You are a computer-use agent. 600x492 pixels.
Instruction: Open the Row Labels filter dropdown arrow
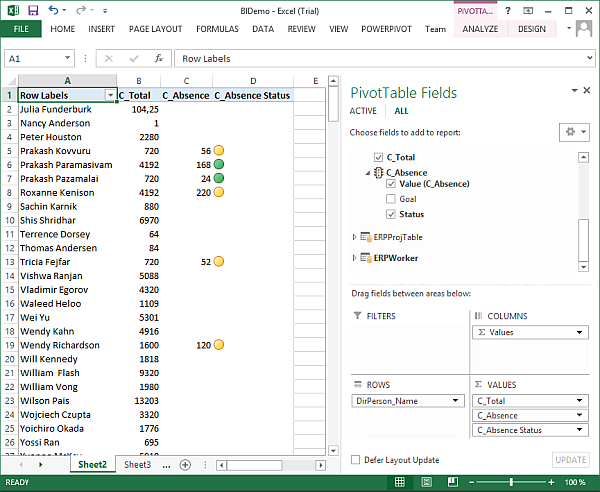tap(108, 96)
